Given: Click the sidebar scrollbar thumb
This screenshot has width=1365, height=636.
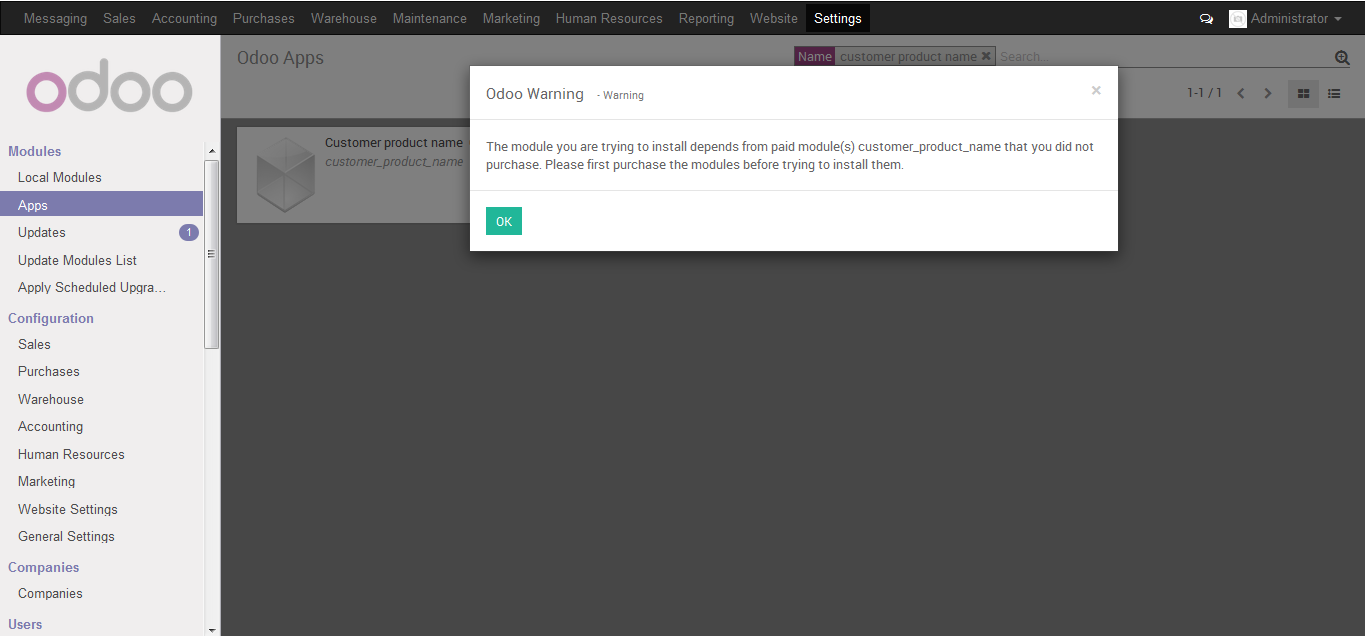Looking at the screenshot, I should pyautogui.click(x=211, y=254).
